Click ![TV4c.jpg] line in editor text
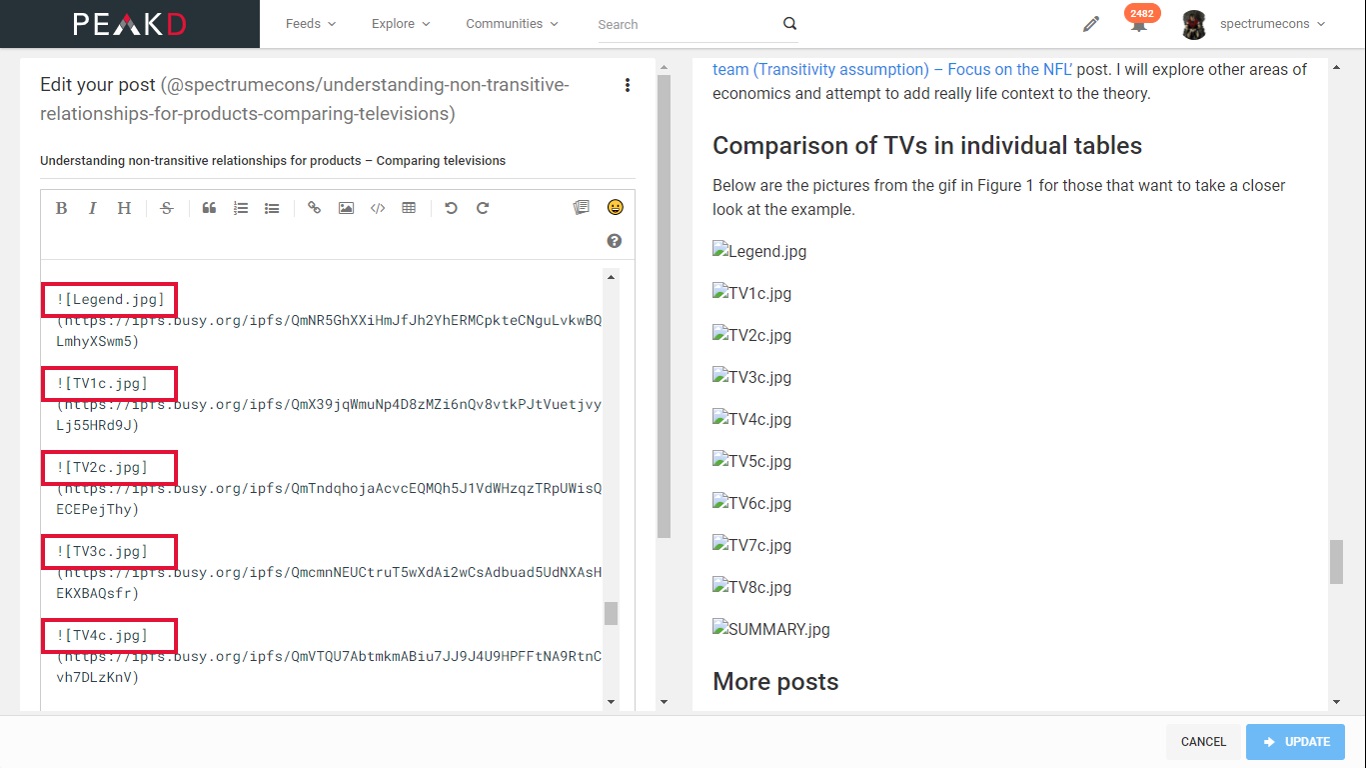Screen dimensions: 1366x768 click(103, 635)
